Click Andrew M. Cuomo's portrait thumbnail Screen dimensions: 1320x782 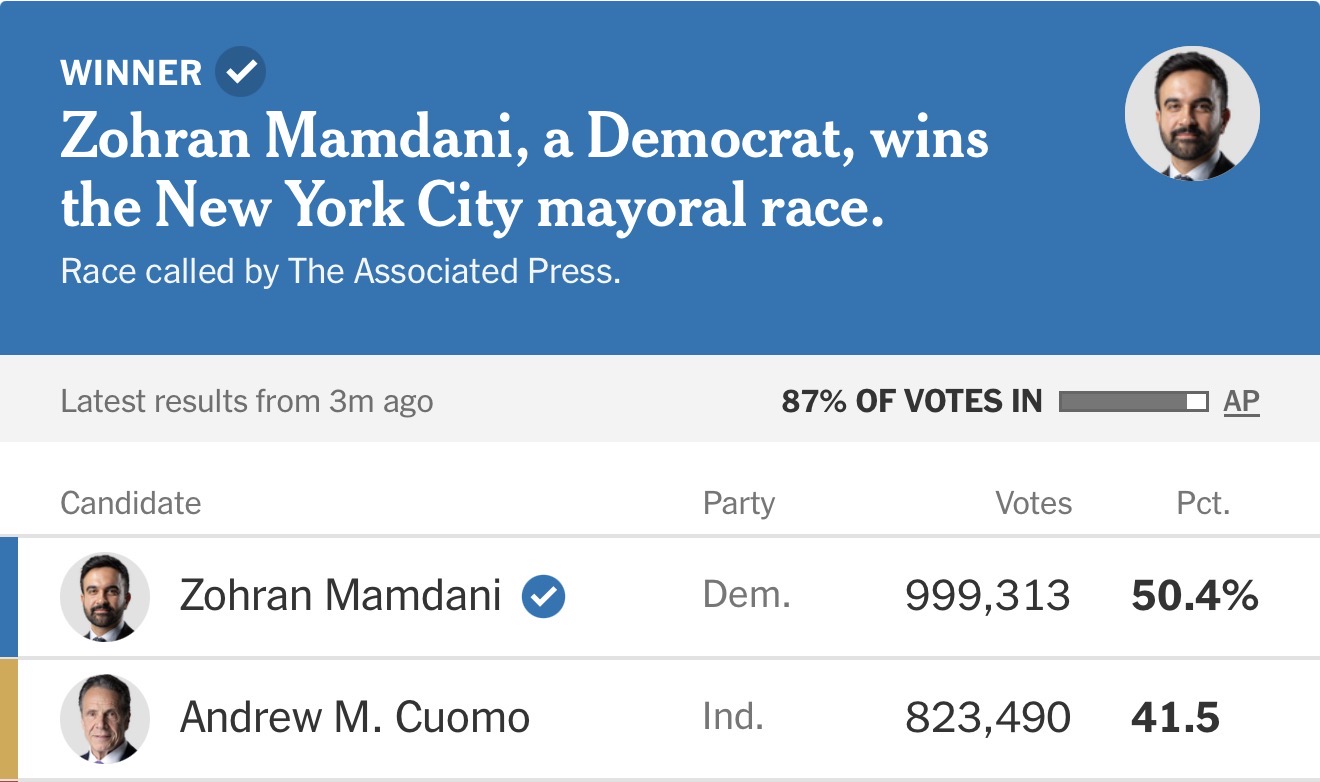click(x=105, y=718)
